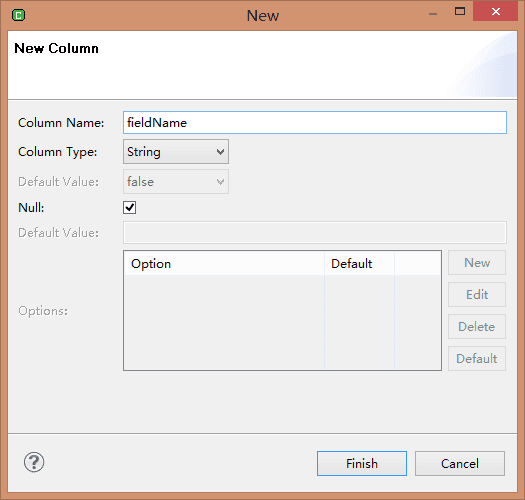Click the Default option side button
The height and width of the screenshot is (500, 525).
click(x=477, y=359)
